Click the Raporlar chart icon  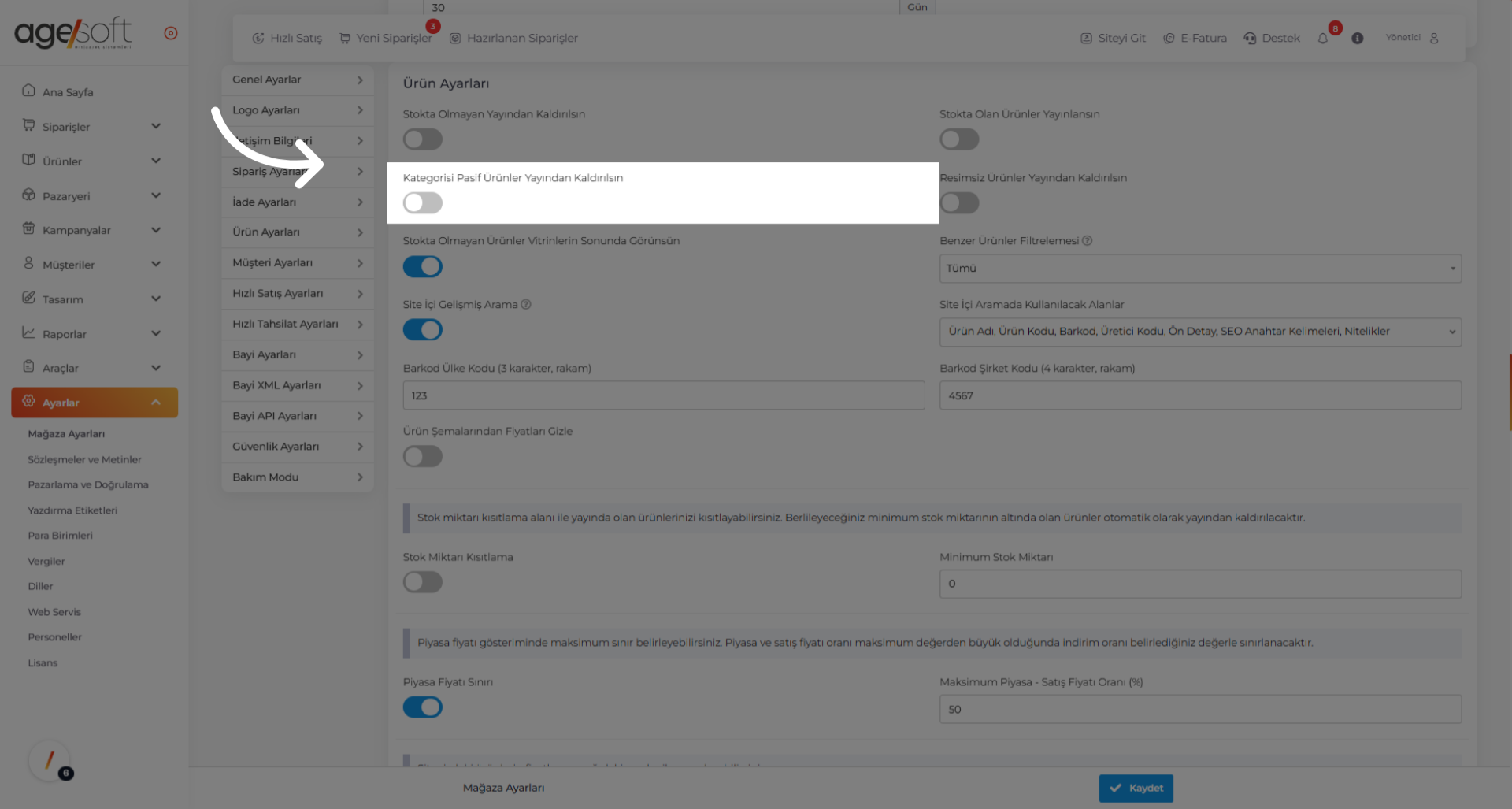coord(29,332)
